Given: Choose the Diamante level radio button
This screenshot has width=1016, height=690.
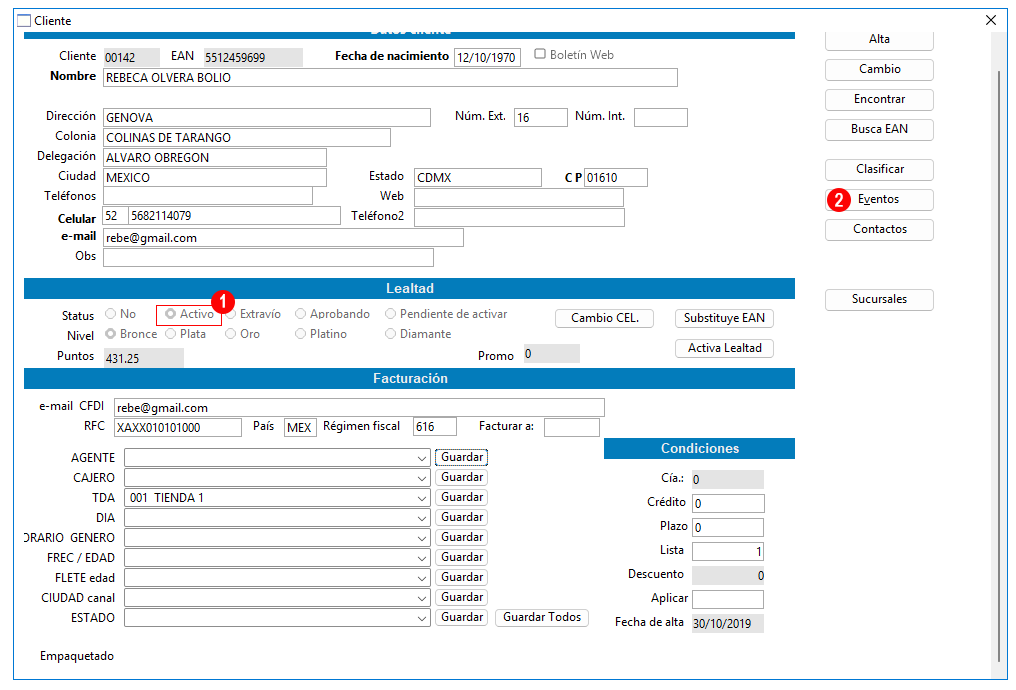Looking at the screenshot, I should (390, 334).
